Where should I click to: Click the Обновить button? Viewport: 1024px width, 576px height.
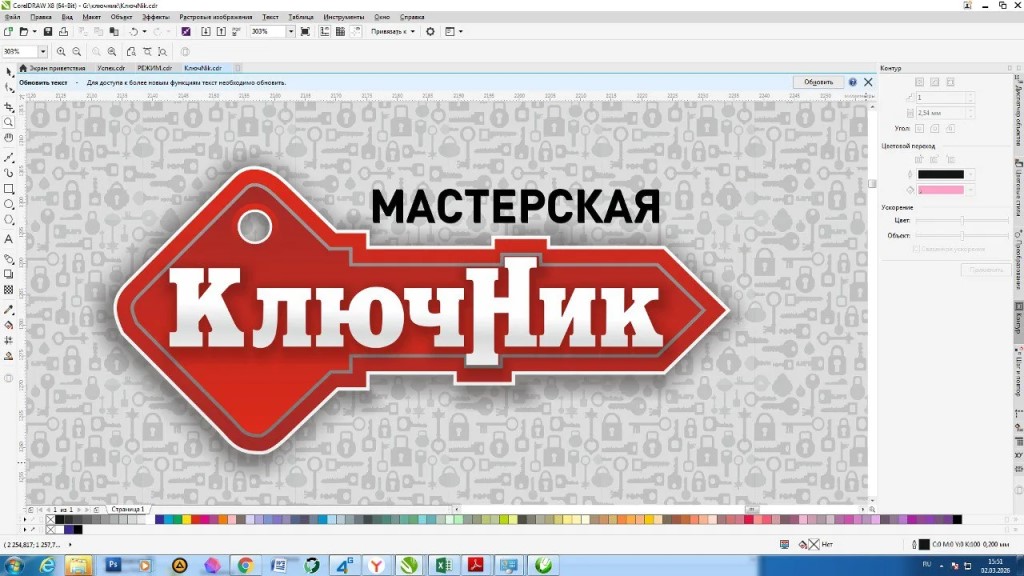click(817, 82)
